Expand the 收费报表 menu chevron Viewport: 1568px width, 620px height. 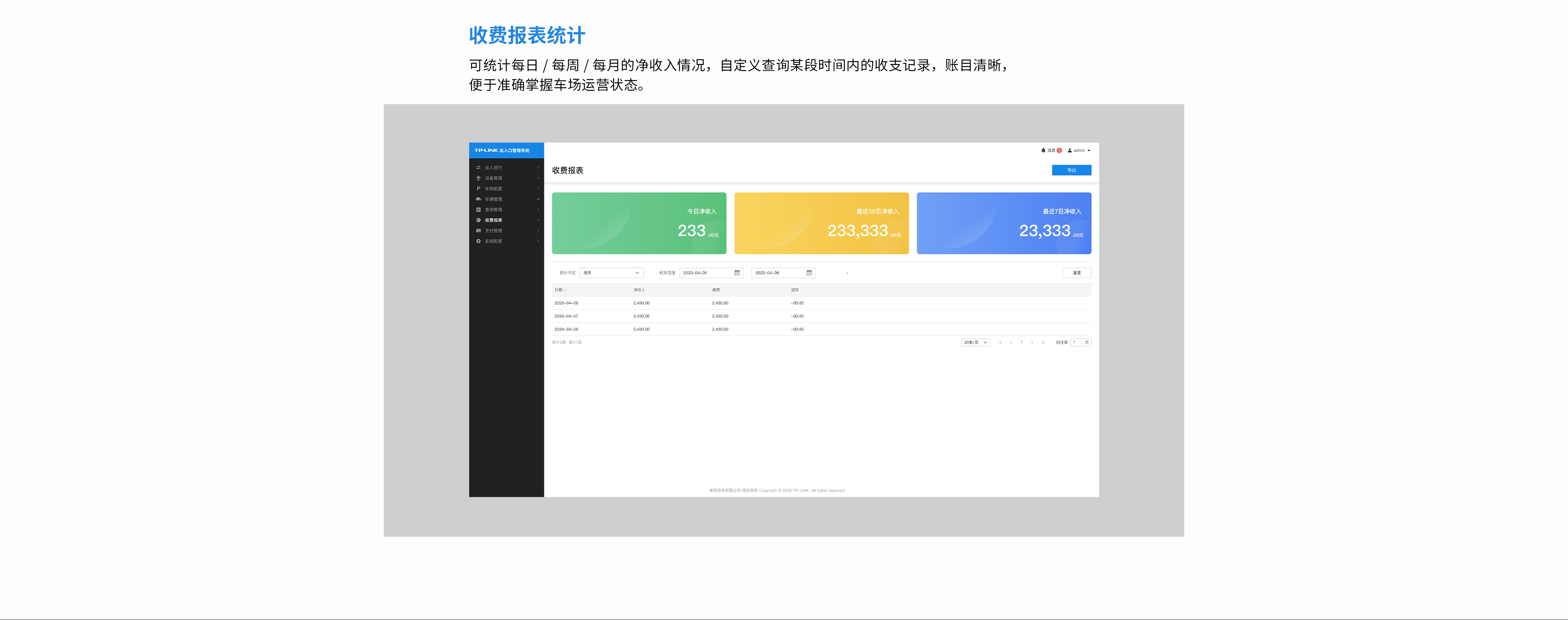[x=538, y=220]
